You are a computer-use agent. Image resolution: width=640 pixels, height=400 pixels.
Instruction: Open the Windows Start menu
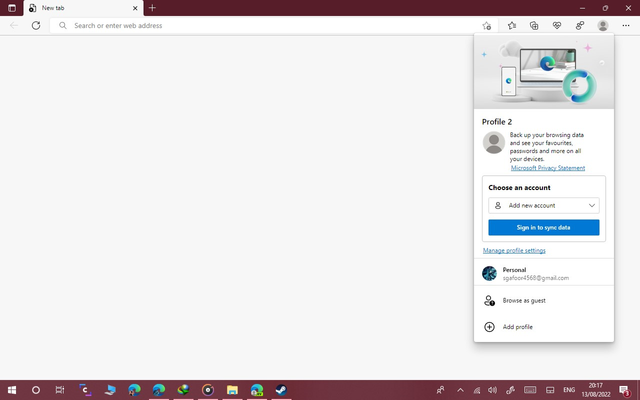click(12, 390)
